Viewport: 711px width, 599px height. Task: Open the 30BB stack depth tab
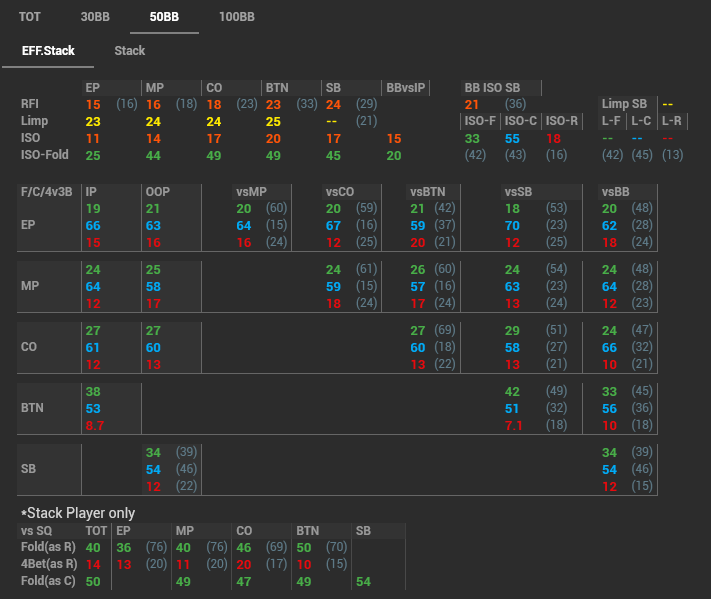tap(96, 17)
